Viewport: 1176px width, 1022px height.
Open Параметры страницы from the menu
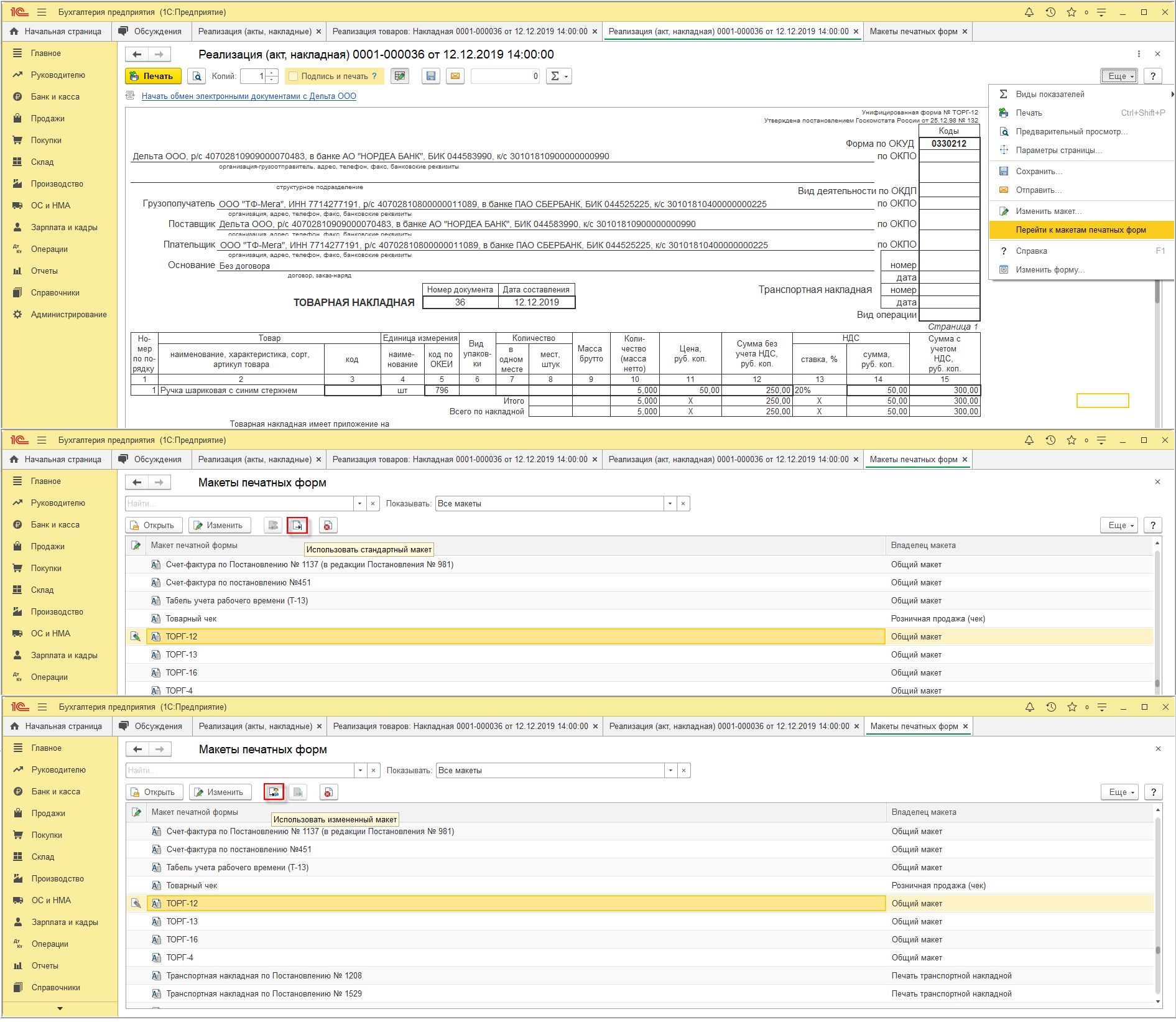[x=1081, y=150]
